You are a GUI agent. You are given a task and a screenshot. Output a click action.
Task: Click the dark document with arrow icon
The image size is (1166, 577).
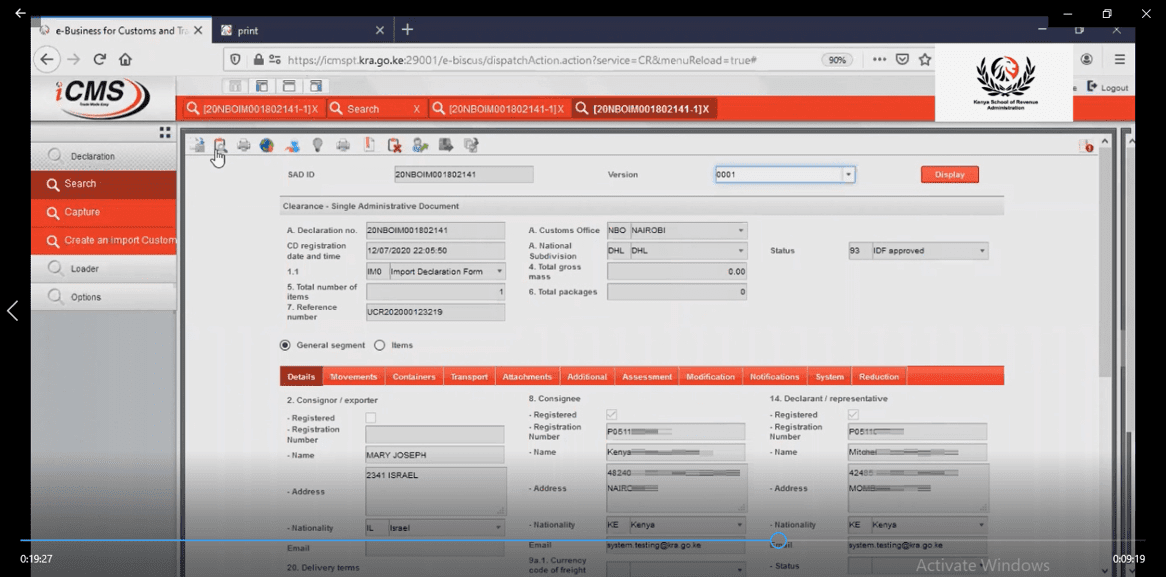445,145
